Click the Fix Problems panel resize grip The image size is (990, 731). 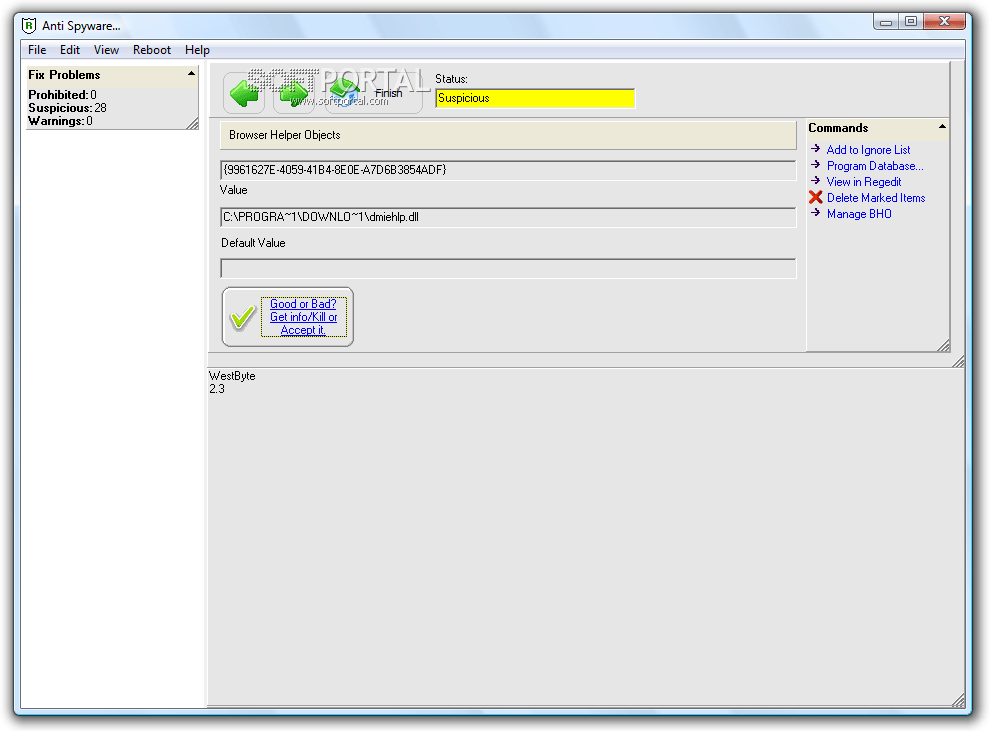193,124
